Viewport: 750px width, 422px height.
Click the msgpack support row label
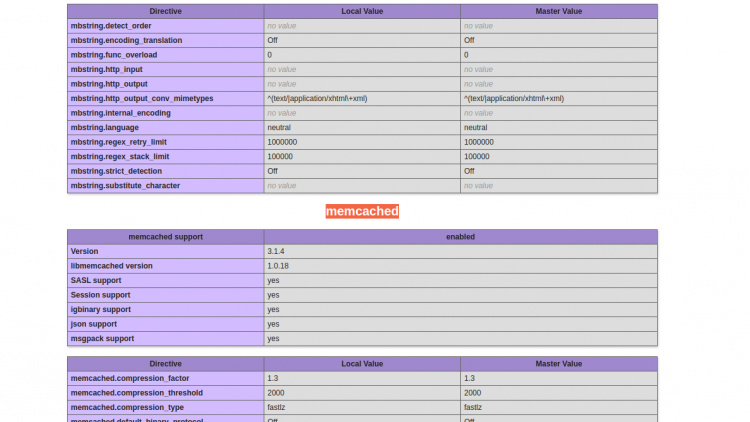coord(102,339)
